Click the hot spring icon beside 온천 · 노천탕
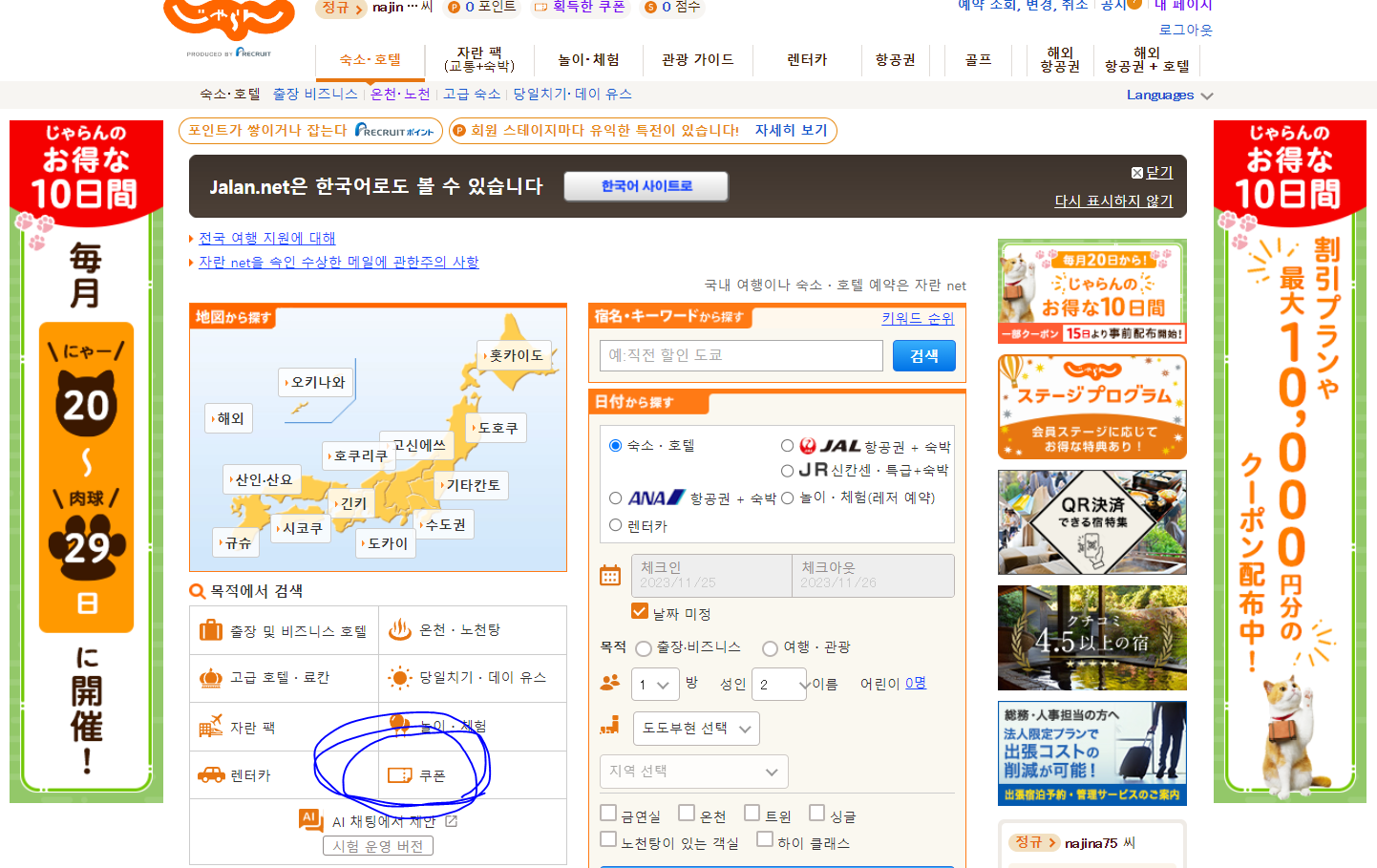Image resolution: width=1377 pixels, height=868 pixels. (399, 629)
